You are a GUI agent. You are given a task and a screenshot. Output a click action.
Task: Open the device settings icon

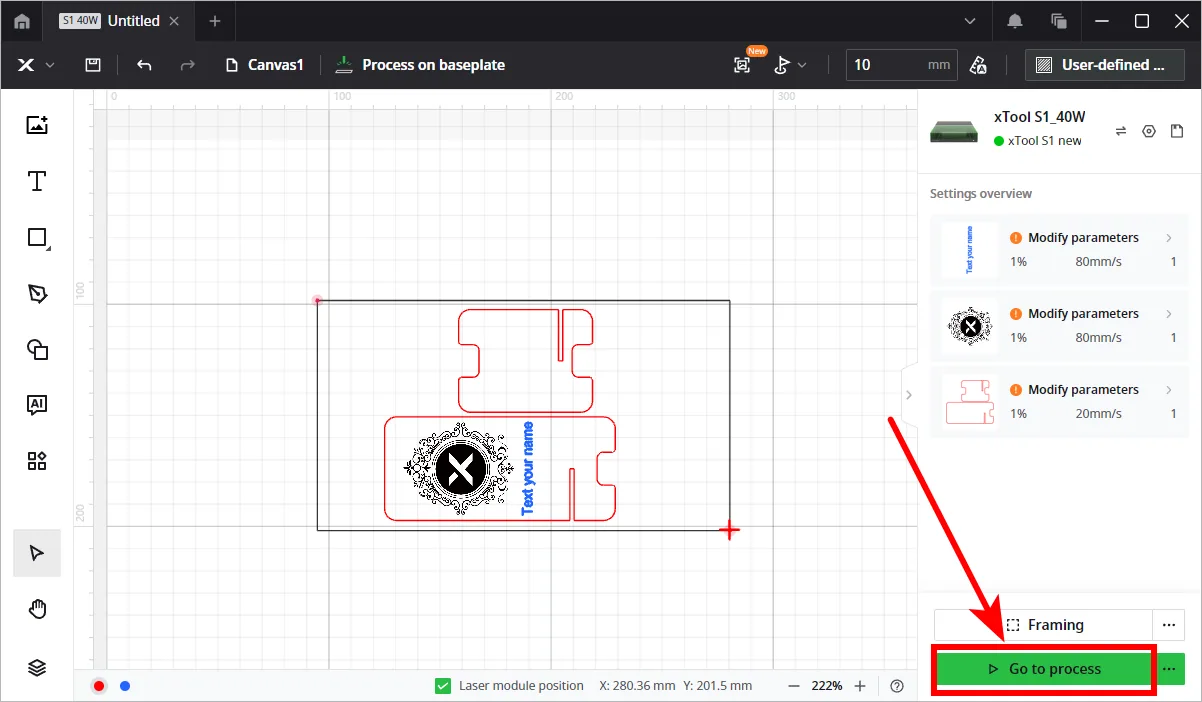pyautogui.click(x=1149, y=131)
